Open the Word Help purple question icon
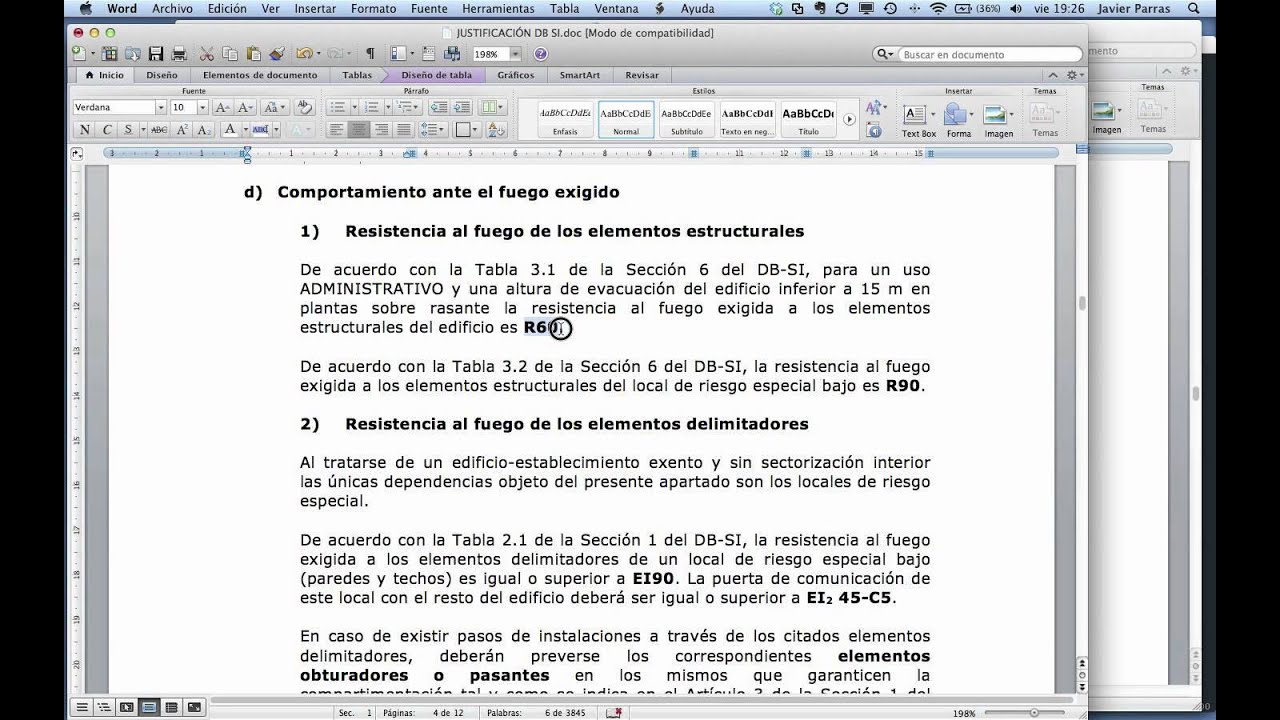Screen dimensions: 1280x720 [x=541, y=54]
